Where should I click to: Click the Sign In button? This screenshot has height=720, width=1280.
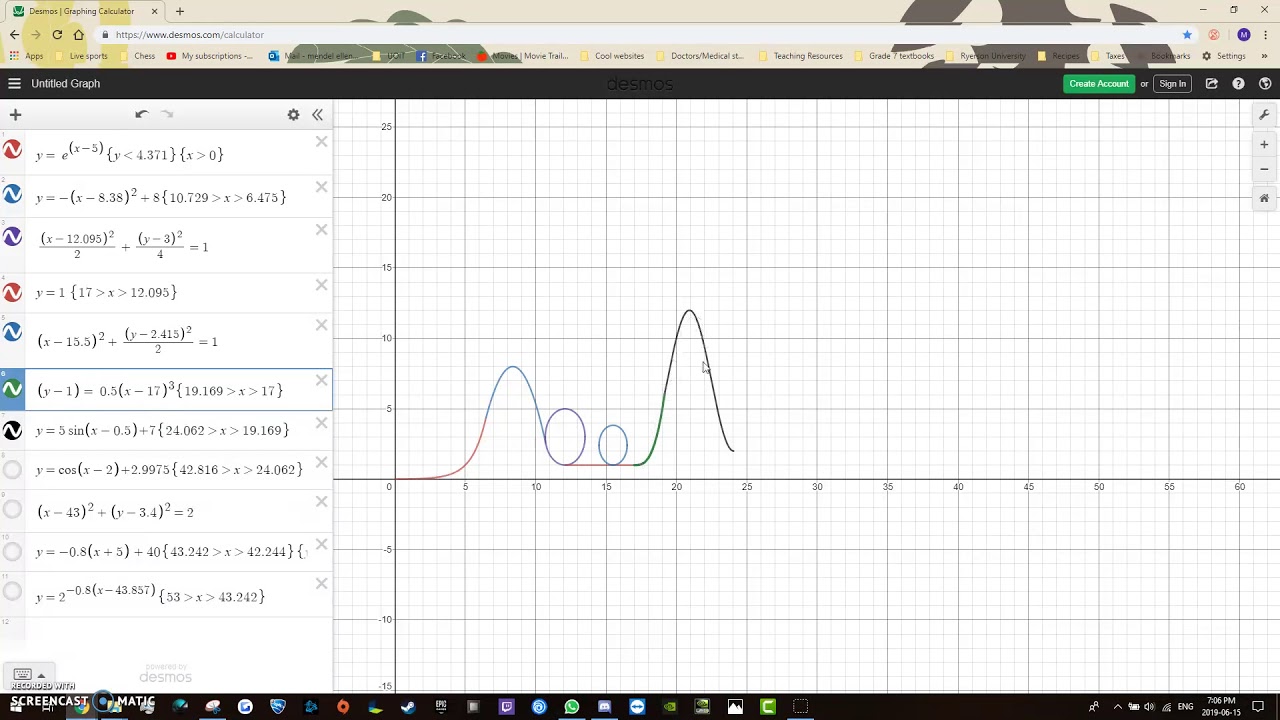click(1172, 84)
